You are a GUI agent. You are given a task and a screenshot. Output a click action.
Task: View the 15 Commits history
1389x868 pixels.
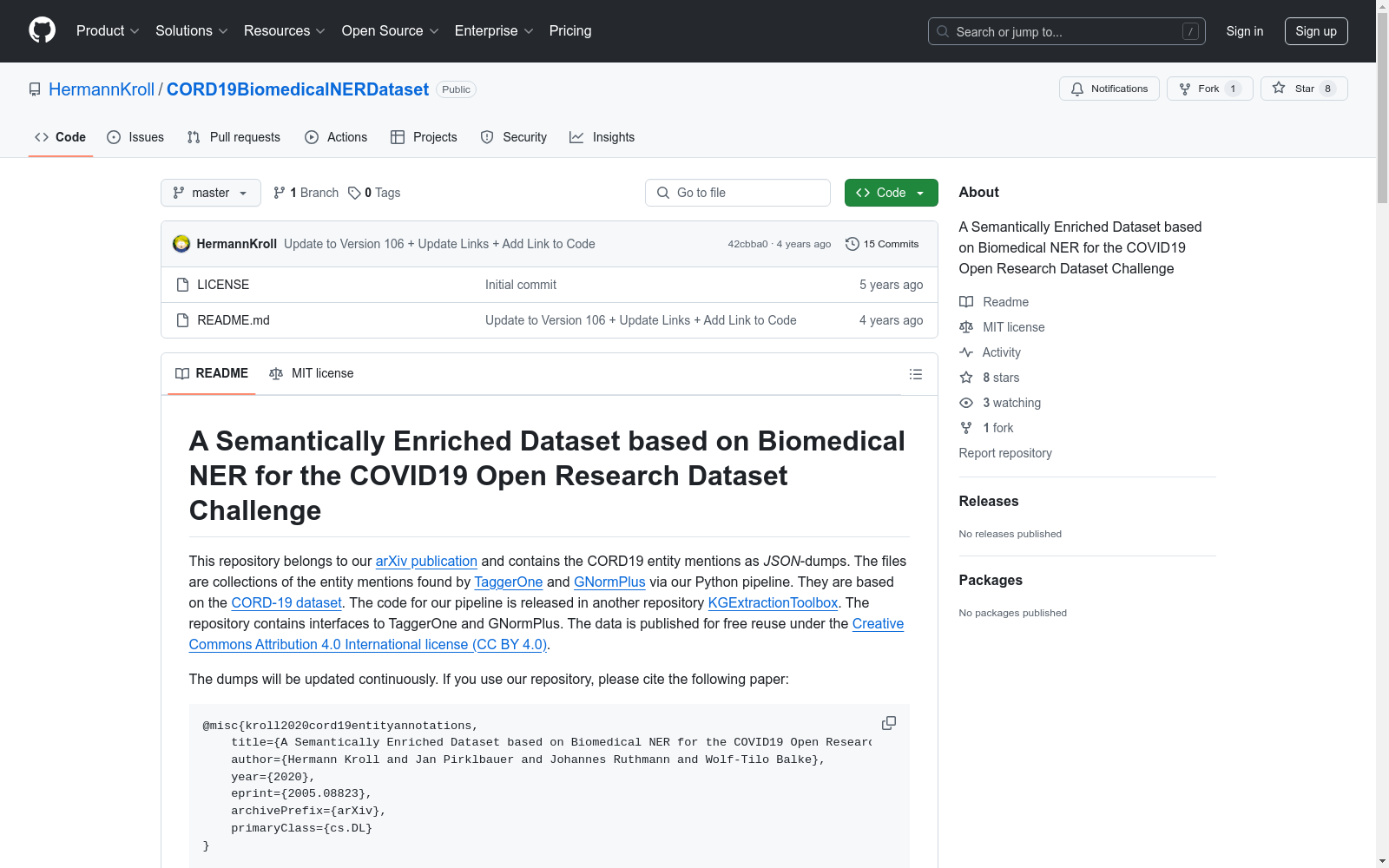(882, 244)
